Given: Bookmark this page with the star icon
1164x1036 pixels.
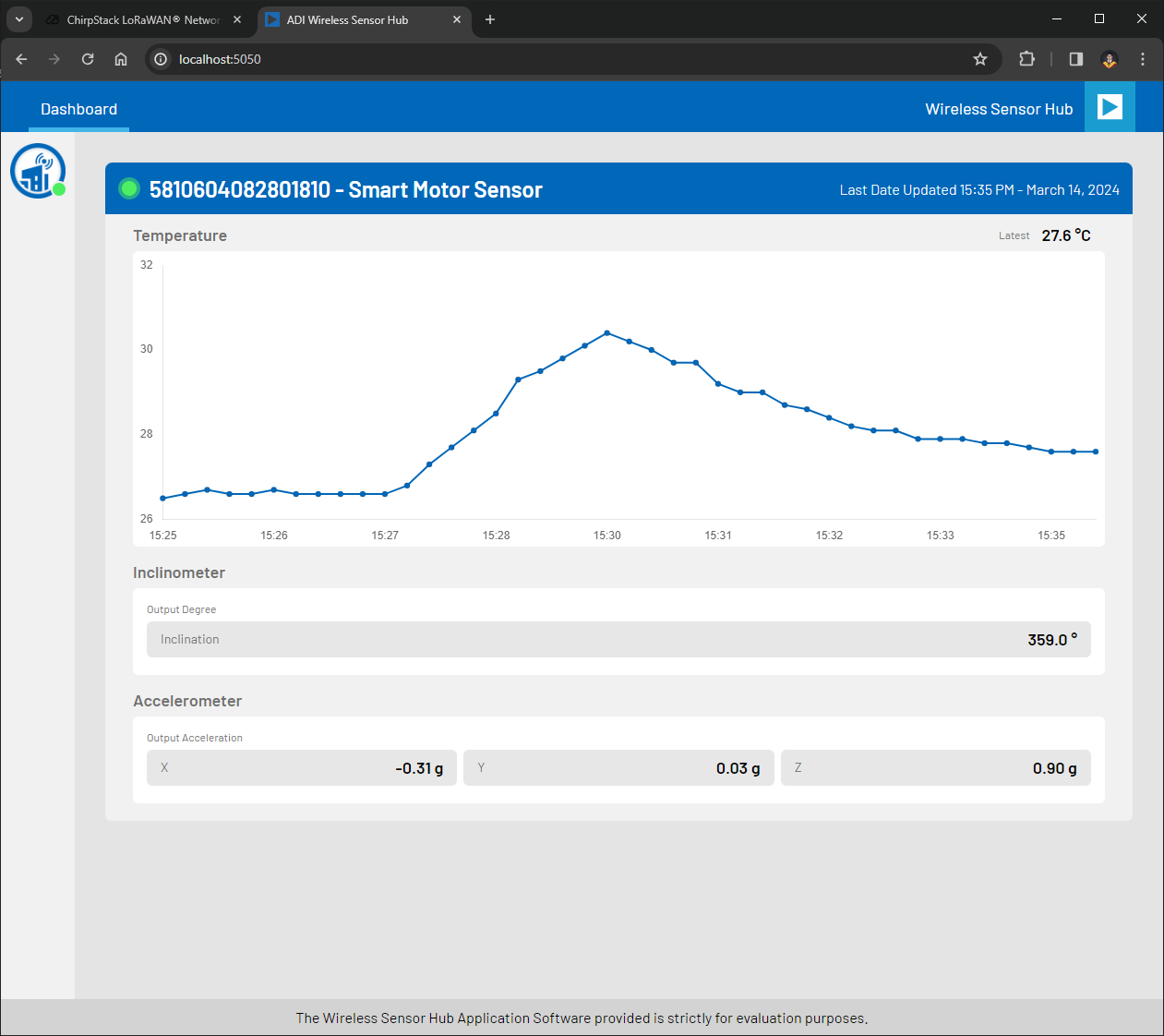Looking at the screenshot, I should click(979, 58).
